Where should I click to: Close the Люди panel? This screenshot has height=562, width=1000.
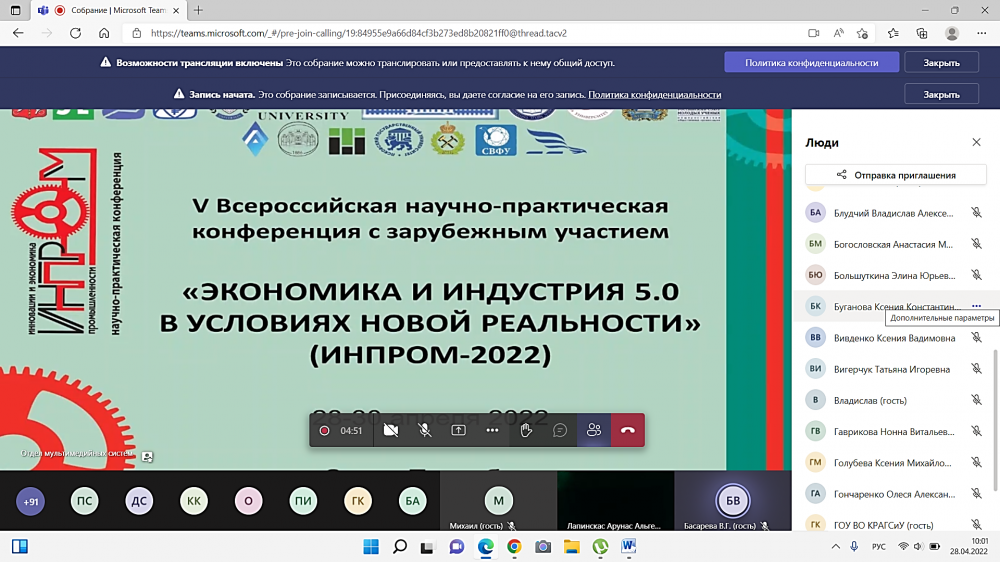(976, 143)
